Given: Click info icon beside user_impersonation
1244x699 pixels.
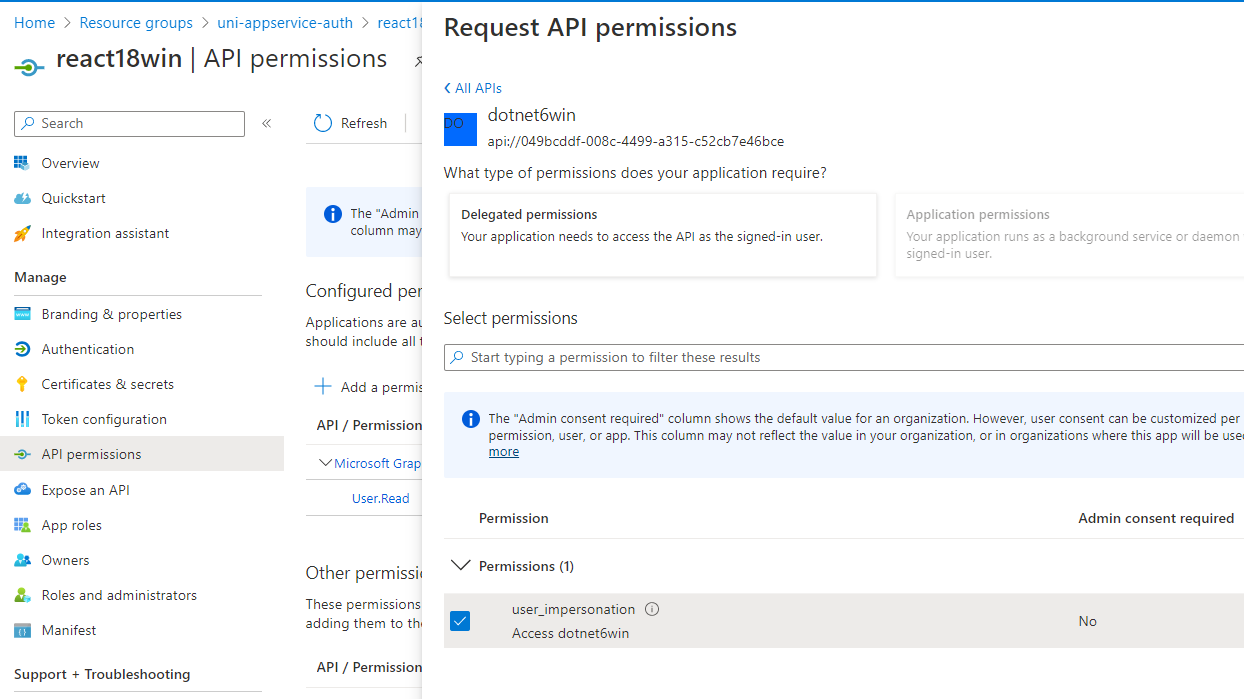Looking at the screenshot, I should click(652, 609).
